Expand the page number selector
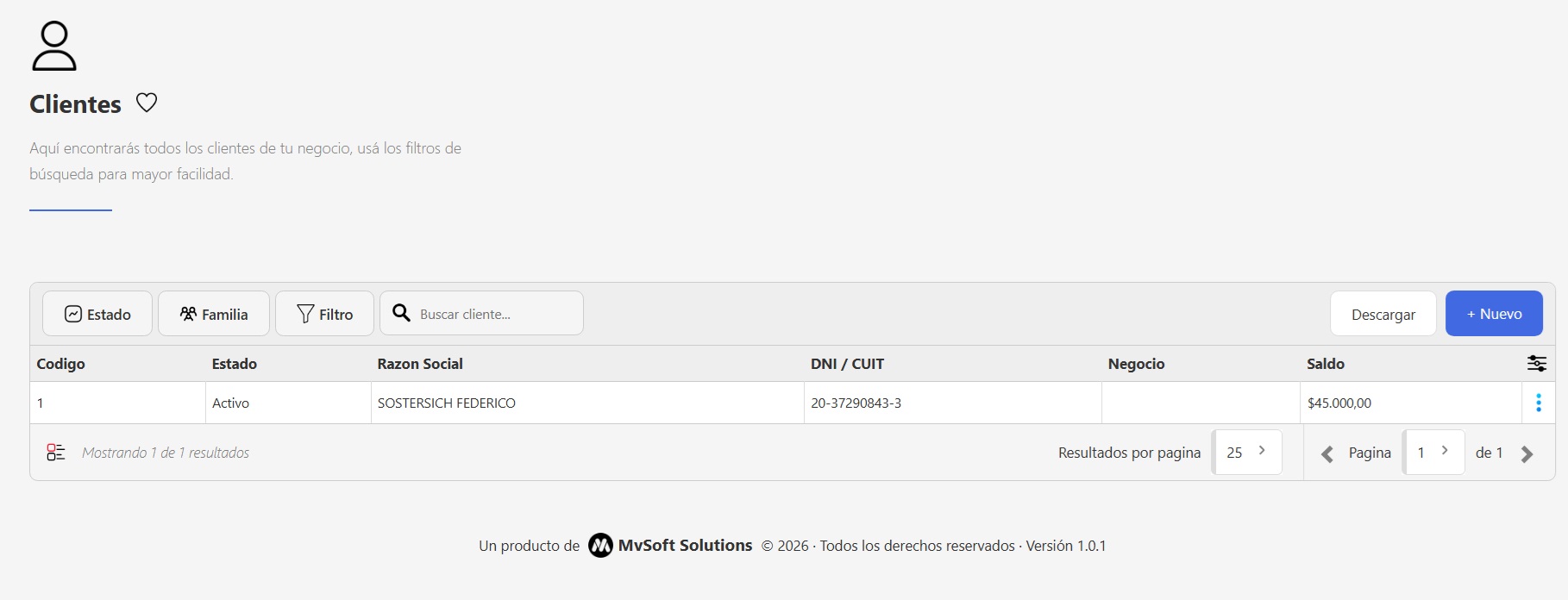This screenshot has width=1568, height=600. point(1433,452)
